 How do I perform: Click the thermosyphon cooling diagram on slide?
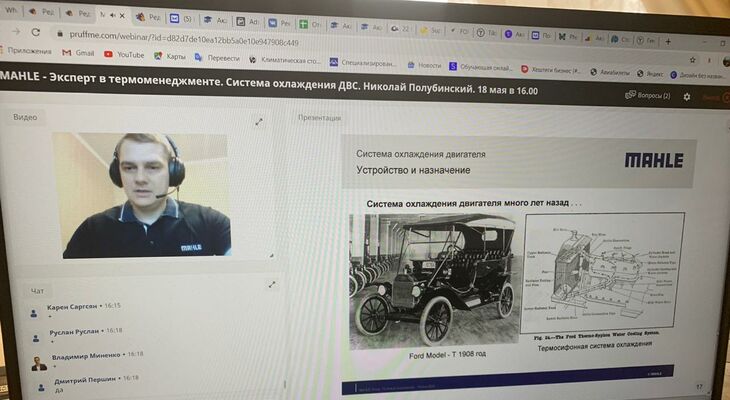602,271
